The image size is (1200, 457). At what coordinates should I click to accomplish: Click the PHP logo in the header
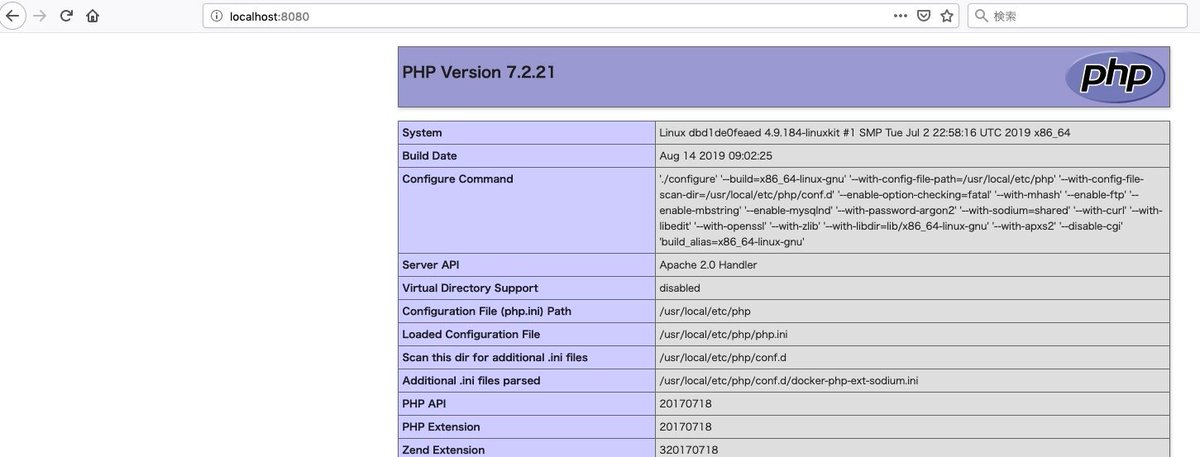(x=1115, y=76)
